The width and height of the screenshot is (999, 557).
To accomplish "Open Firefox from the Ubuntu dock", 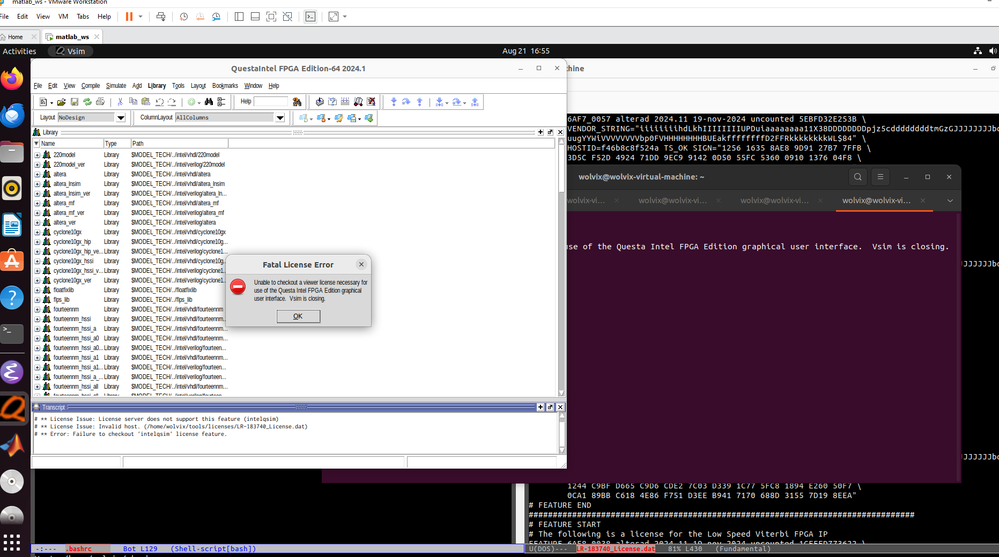I will (13, 79).
